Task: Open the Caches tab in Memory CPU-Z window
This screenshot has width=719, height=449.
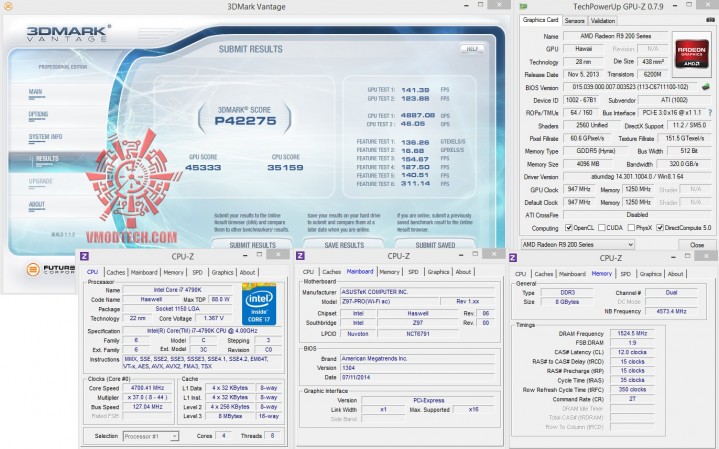Action: point(544,273)
